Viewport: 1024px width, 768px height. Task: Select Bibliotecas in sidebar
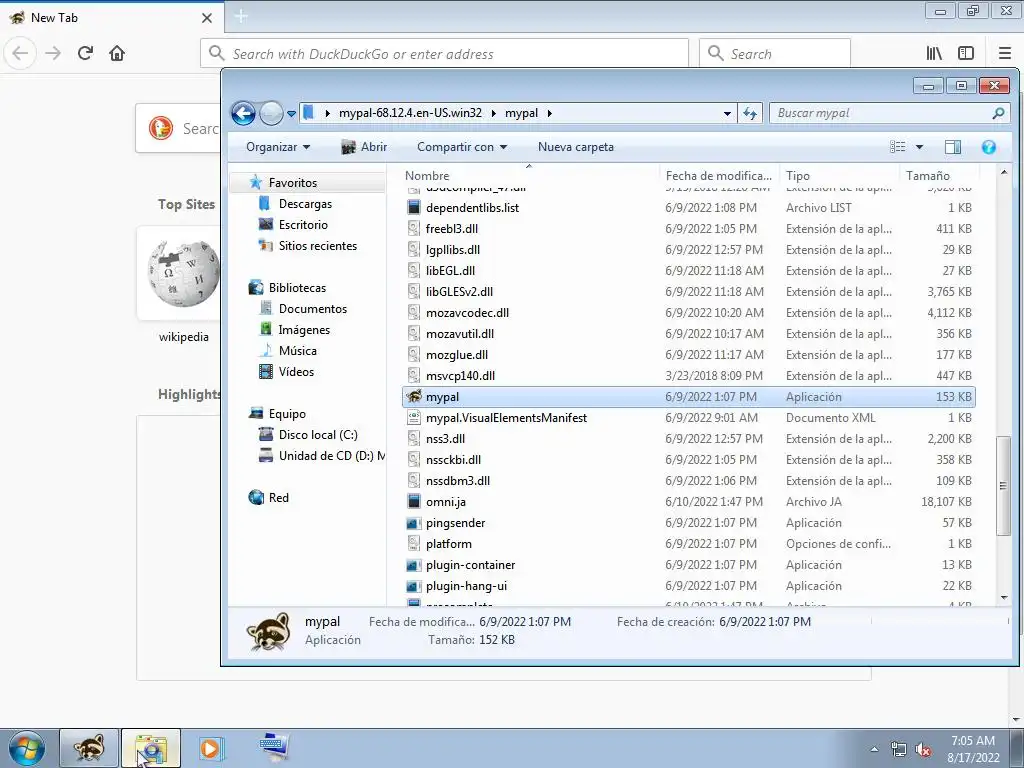(297, 288)
